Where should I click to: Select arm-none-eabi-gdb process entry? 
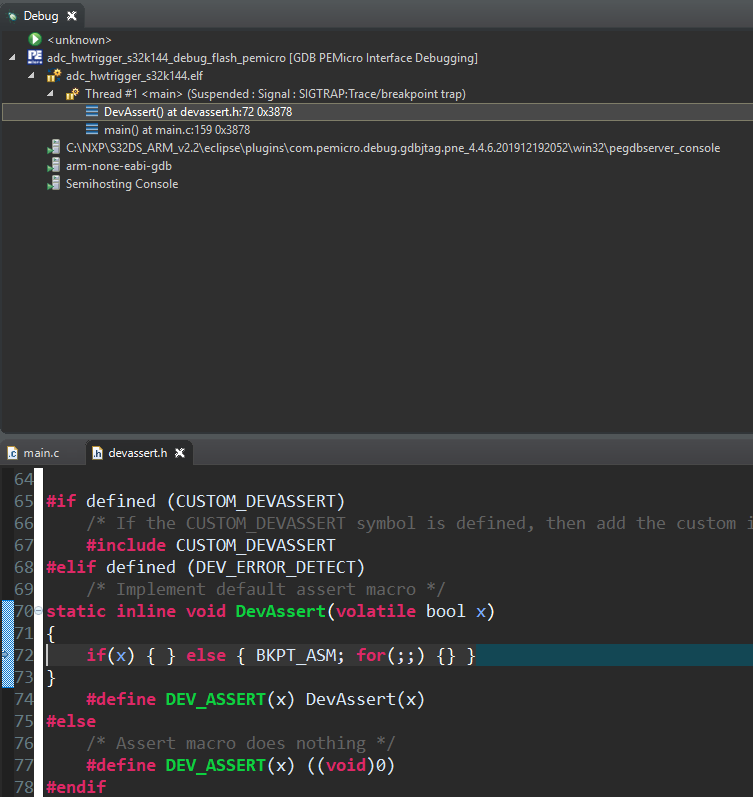118,166
